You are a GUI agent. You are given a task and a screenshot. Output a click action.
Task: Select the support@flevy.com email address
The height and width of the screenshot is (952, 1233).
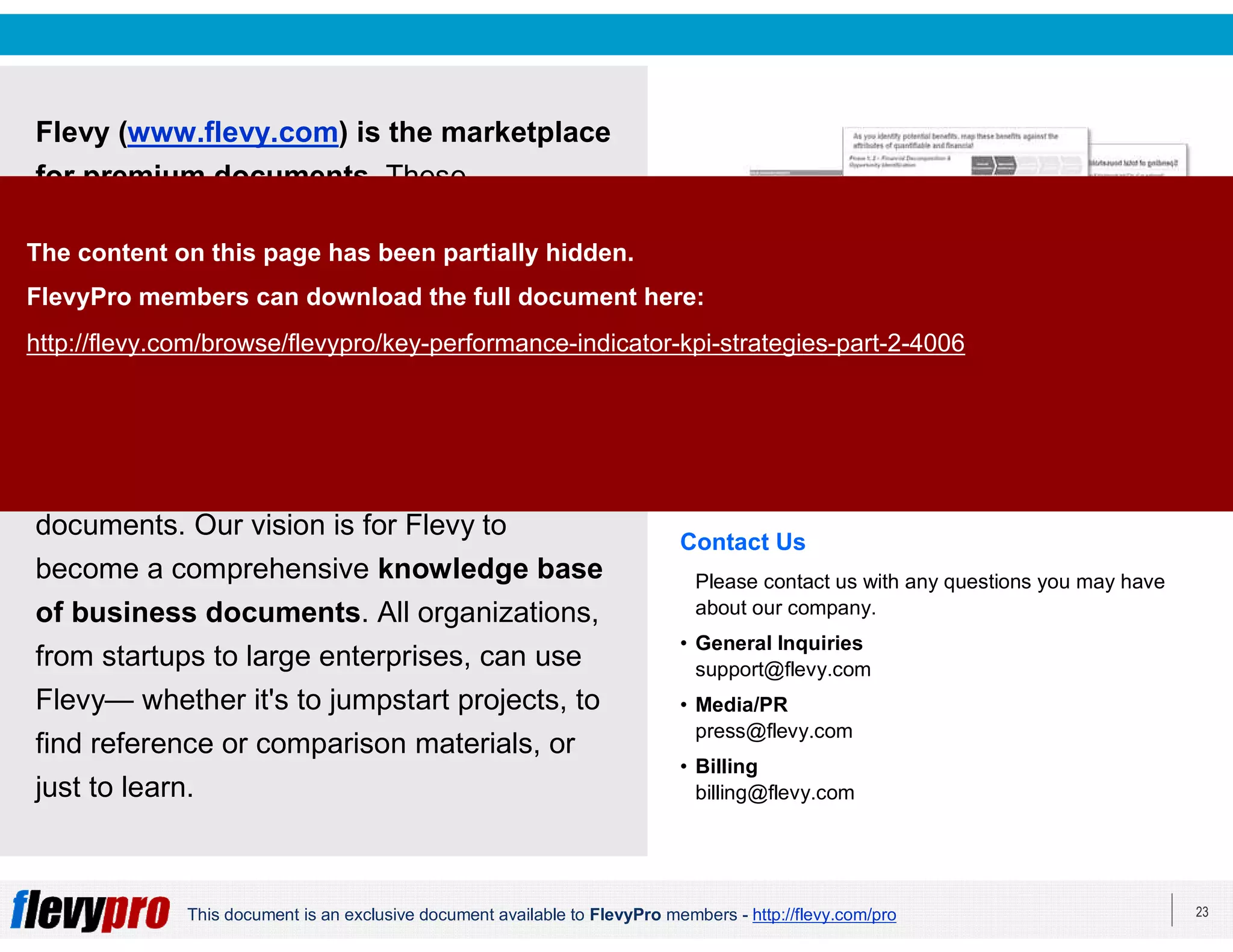point(783,670)
